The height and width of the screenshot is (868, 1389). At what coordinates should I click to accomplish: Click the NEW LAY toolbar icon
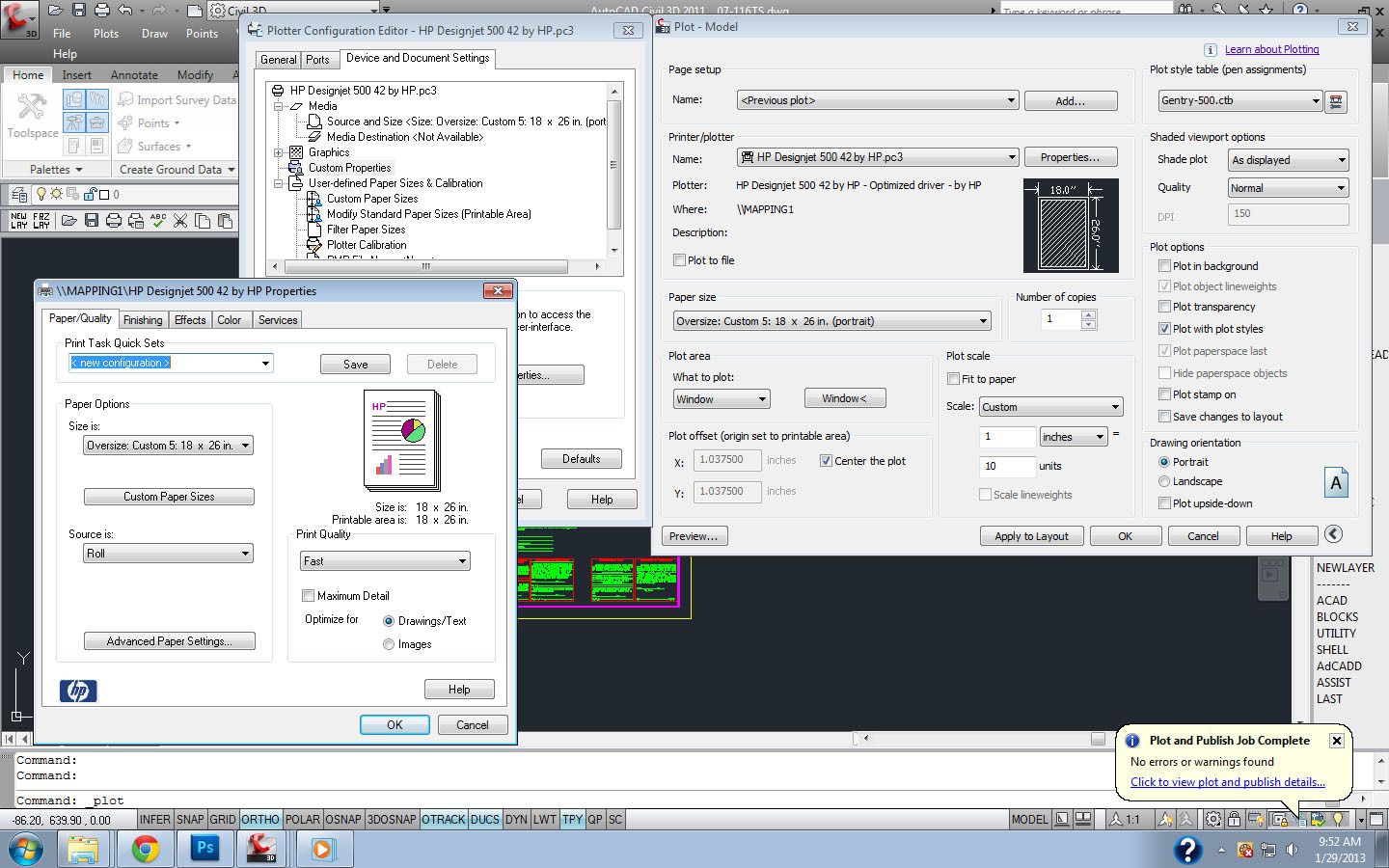19,221
